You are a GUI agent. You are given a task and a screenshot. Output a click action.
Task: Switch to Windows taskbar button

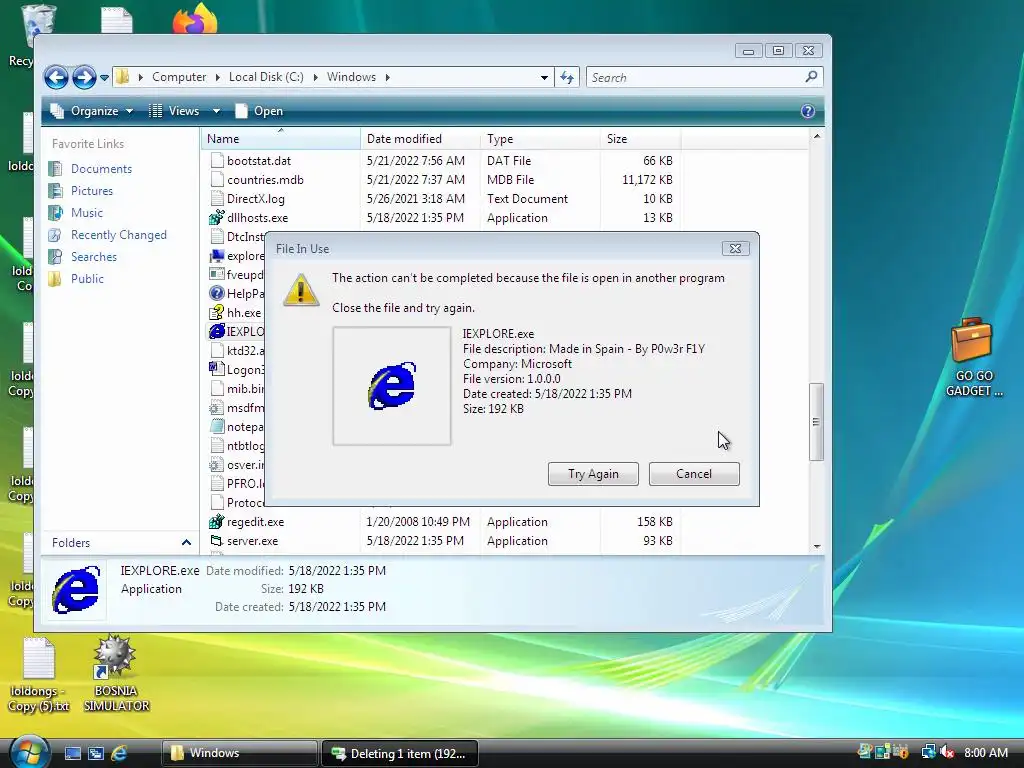239,753
